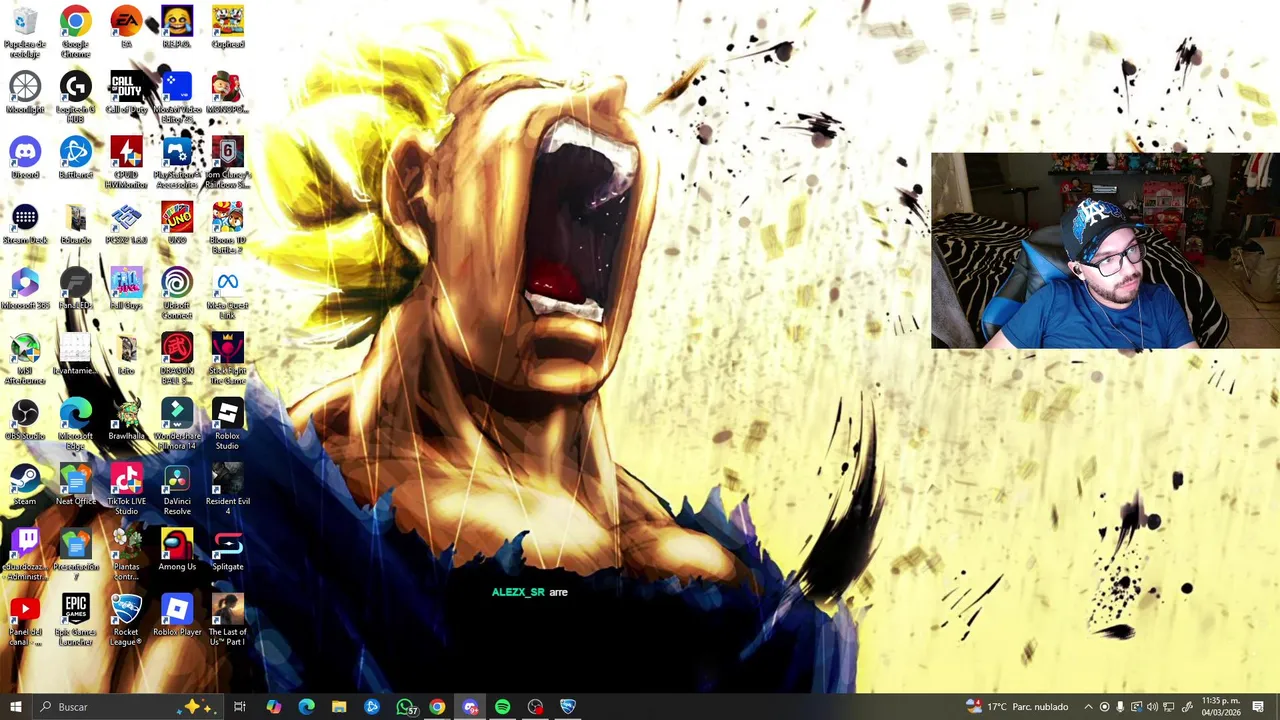
Task: Open Battle.net desktop shortcut
Action: (76, 158)
